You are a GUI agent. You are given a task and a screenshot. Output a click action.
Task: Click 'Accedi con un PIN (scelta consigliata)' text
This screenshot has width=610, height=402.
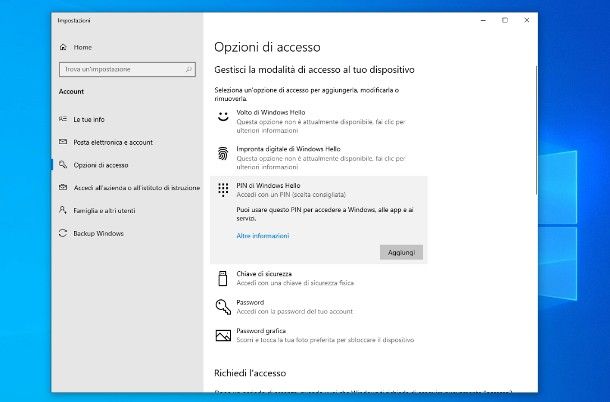(x=291, y=195)
